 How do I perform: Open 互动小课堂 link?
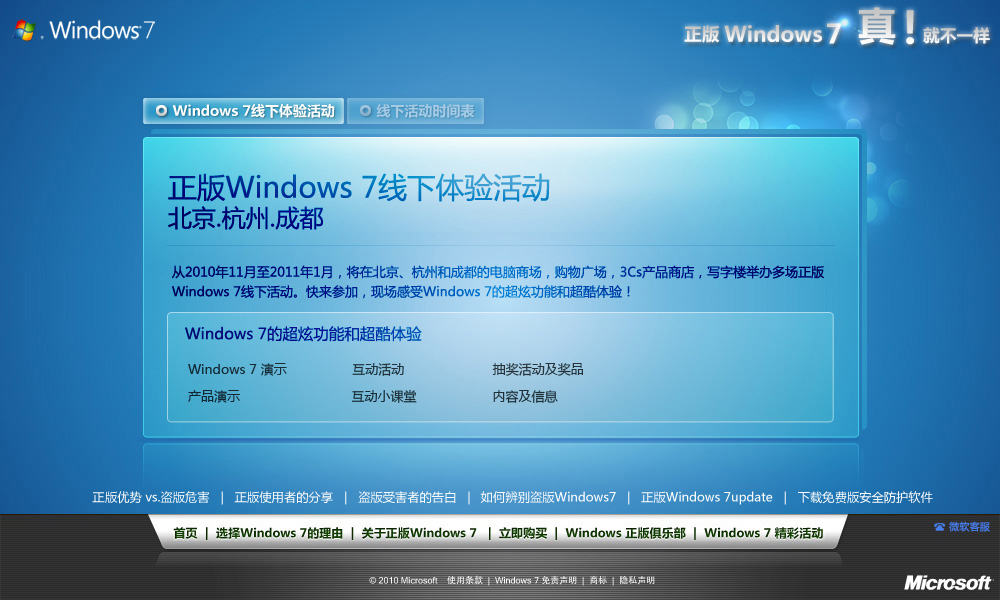384,397
